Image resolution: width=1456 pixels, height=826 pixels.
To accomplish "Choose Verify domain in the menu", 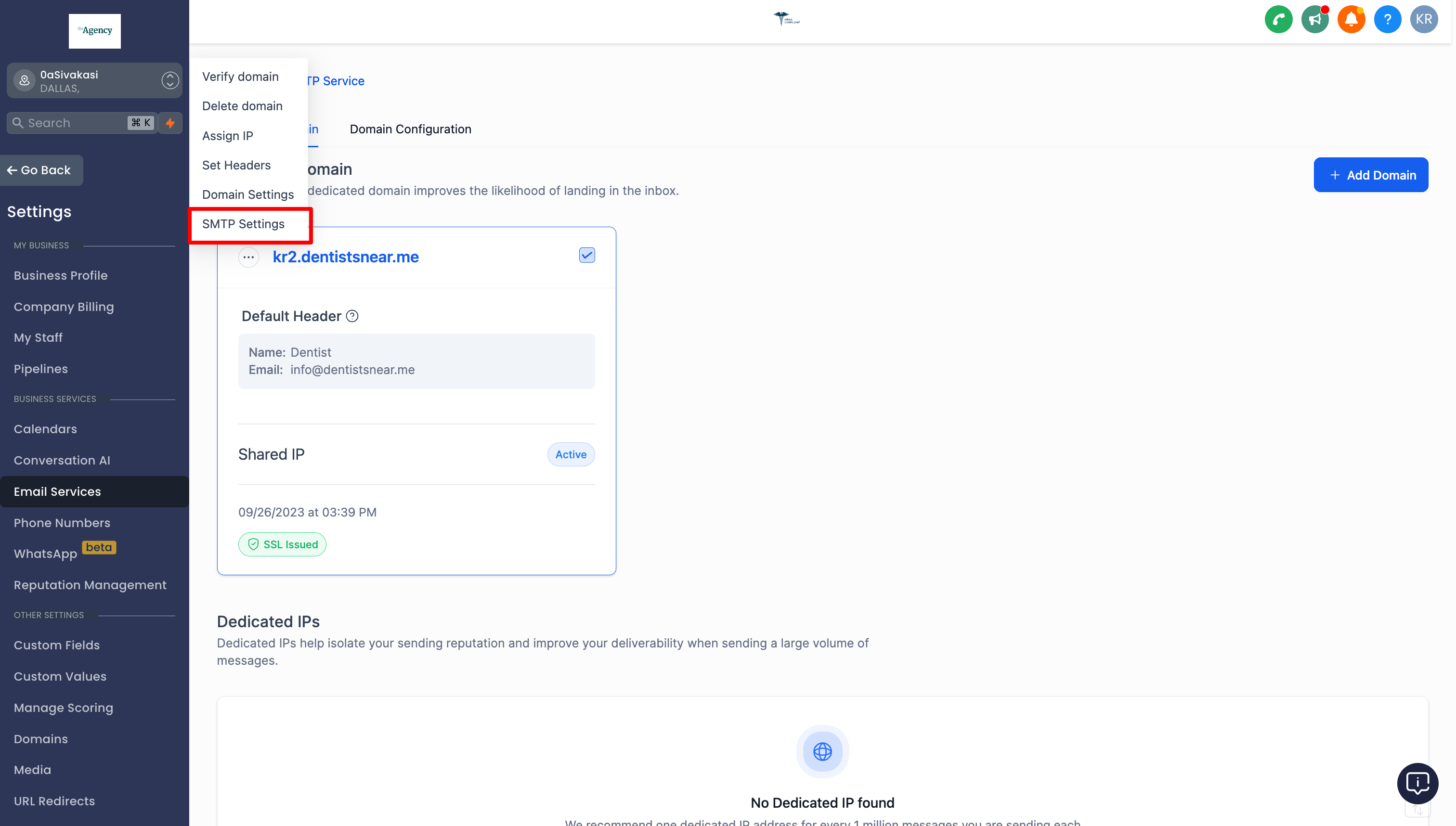I will [x=240, y=77].
